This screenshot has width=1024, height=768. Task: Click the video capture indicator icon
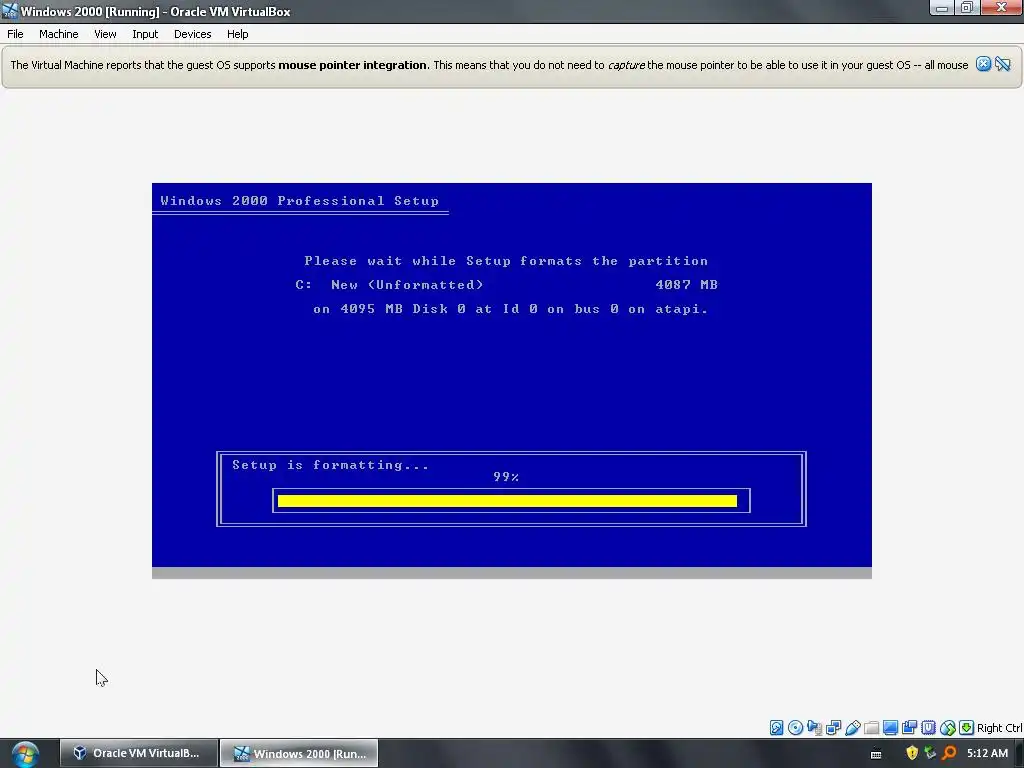909,728
